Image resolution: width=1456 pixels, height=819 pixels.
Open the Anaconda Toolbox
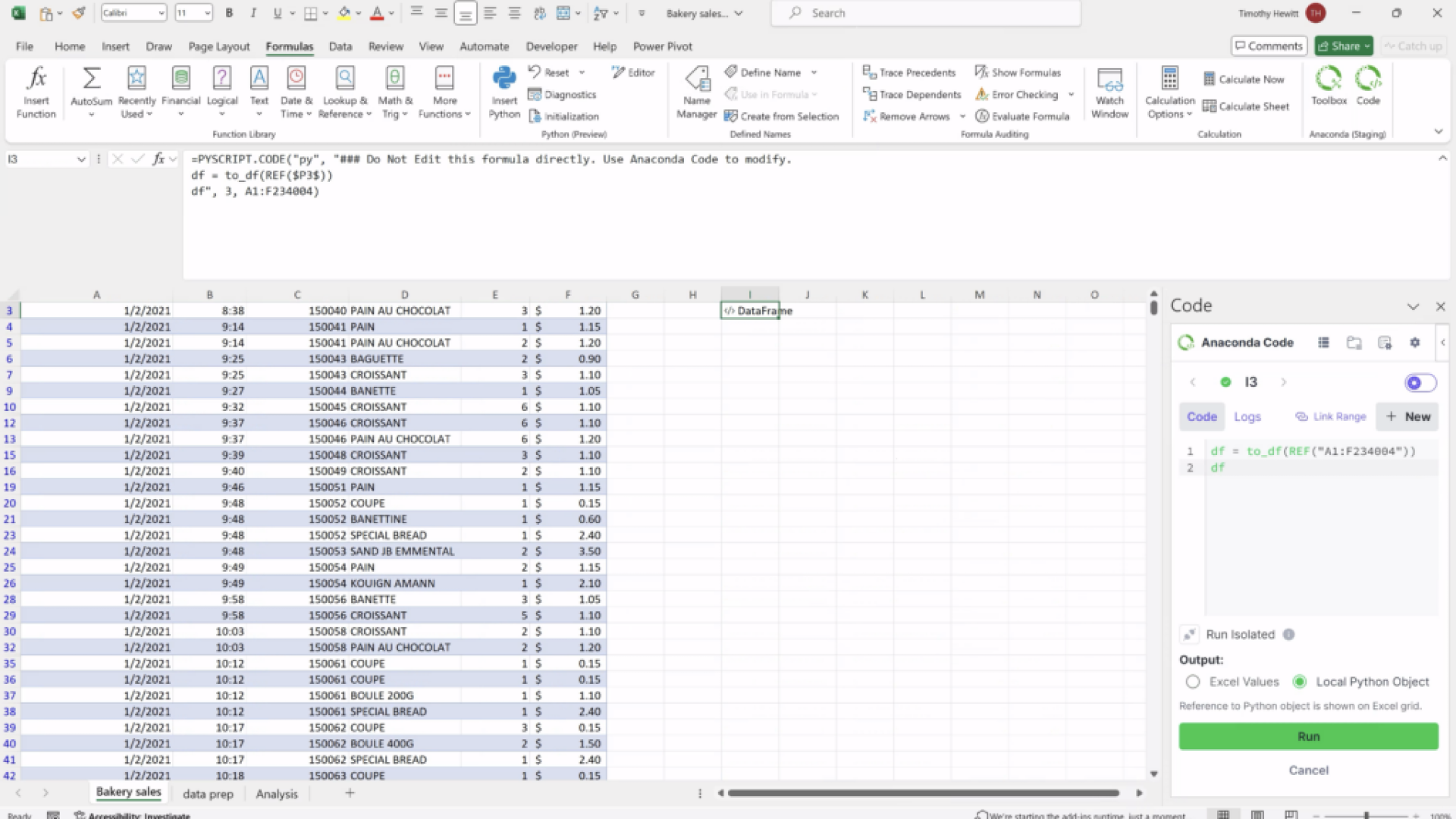click(1329, 85)
